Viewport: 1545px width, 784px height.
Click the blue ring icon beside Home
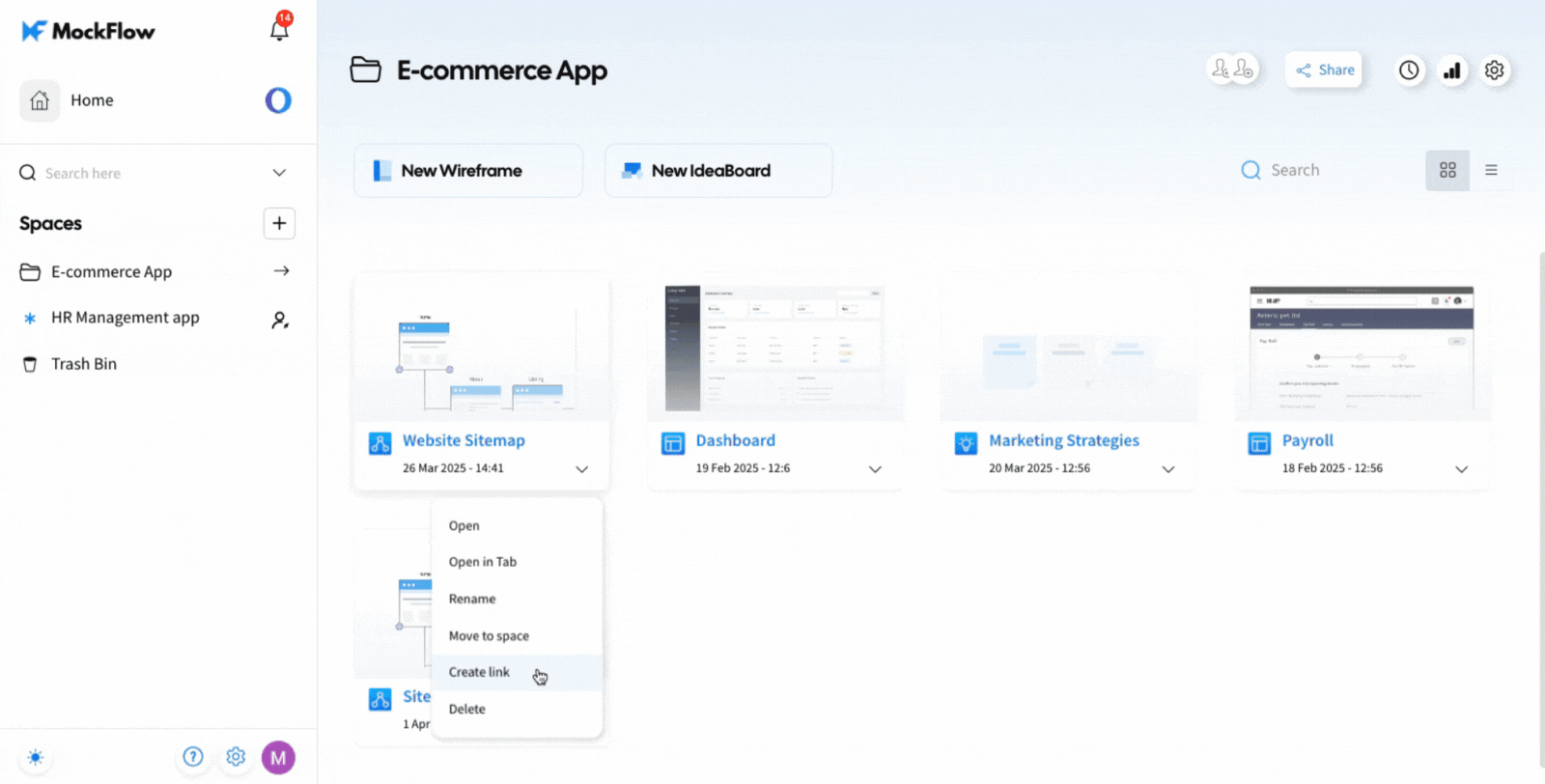coord(278,100)
